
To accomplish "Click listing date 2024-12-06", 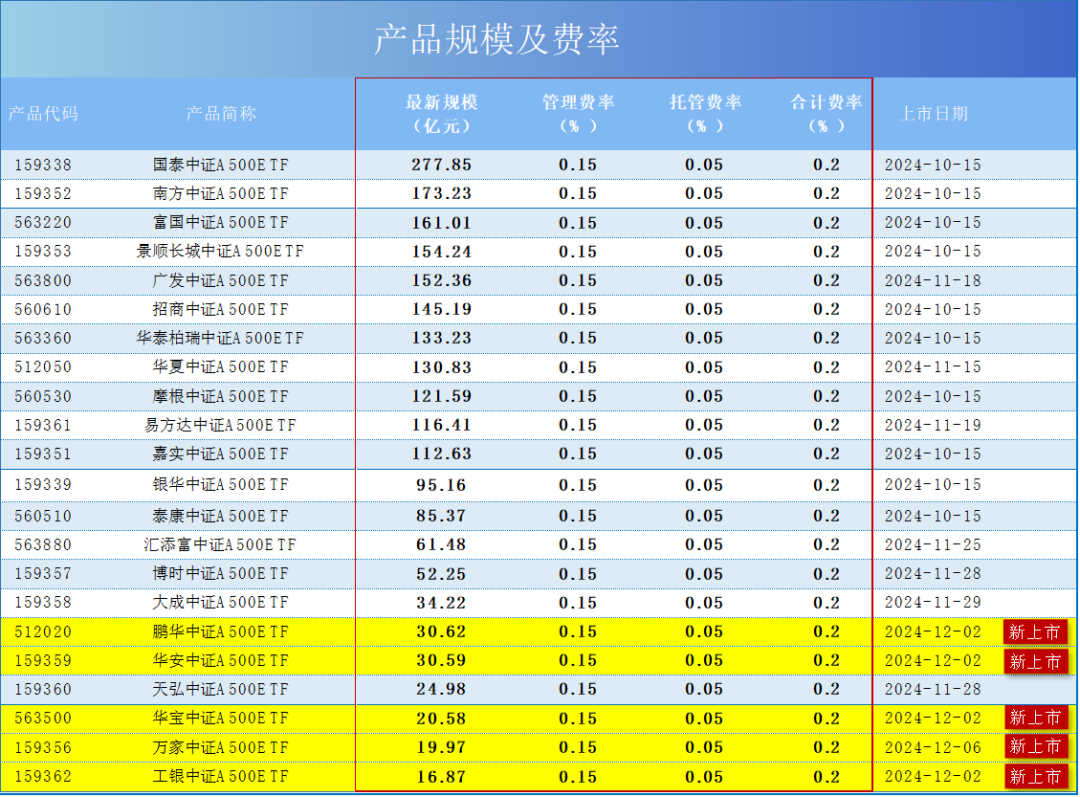I will coord(933,748).
